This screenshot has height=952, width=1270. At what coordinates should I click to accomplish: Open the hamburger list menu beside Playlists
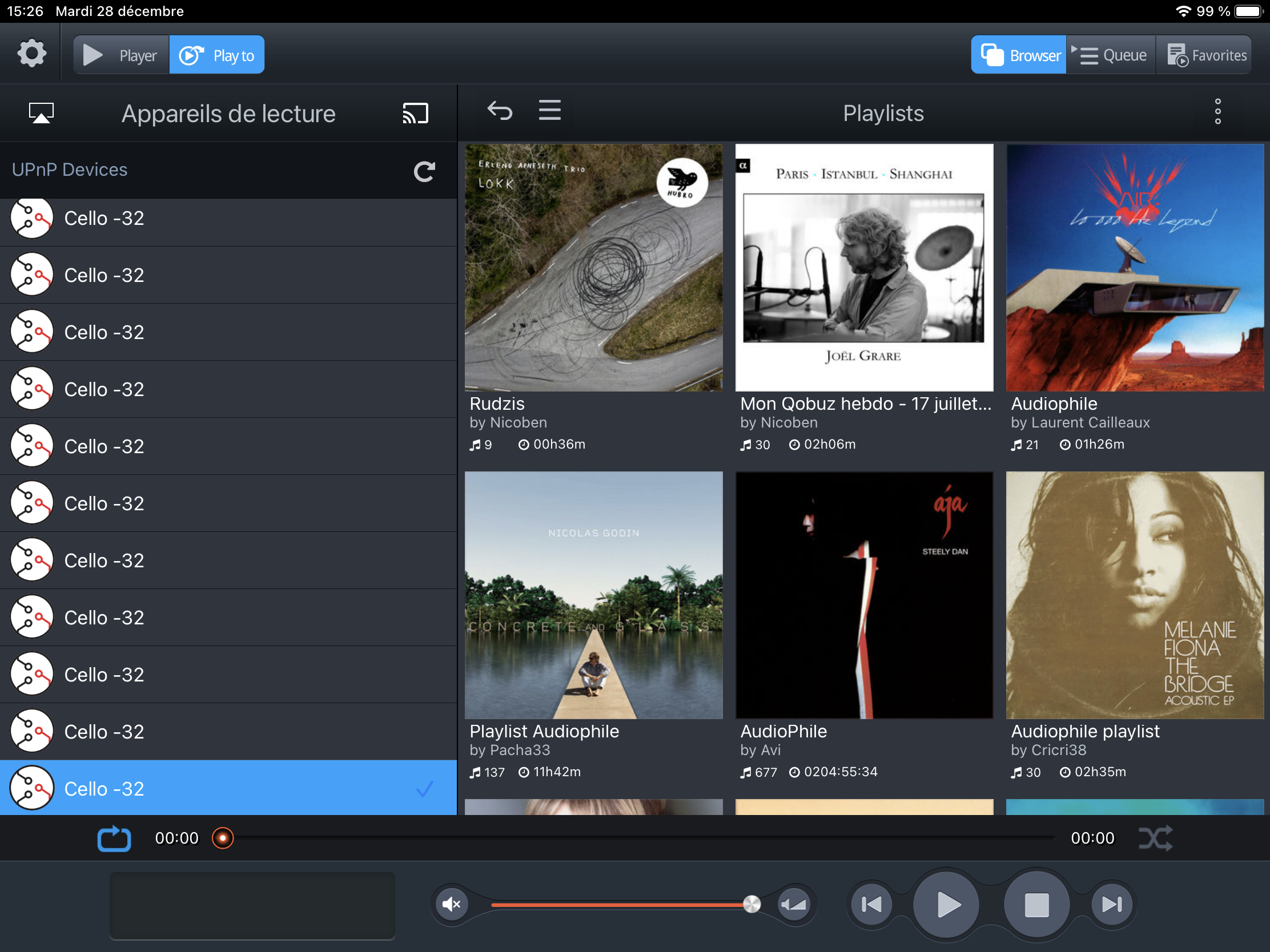[x=549, y=110]
